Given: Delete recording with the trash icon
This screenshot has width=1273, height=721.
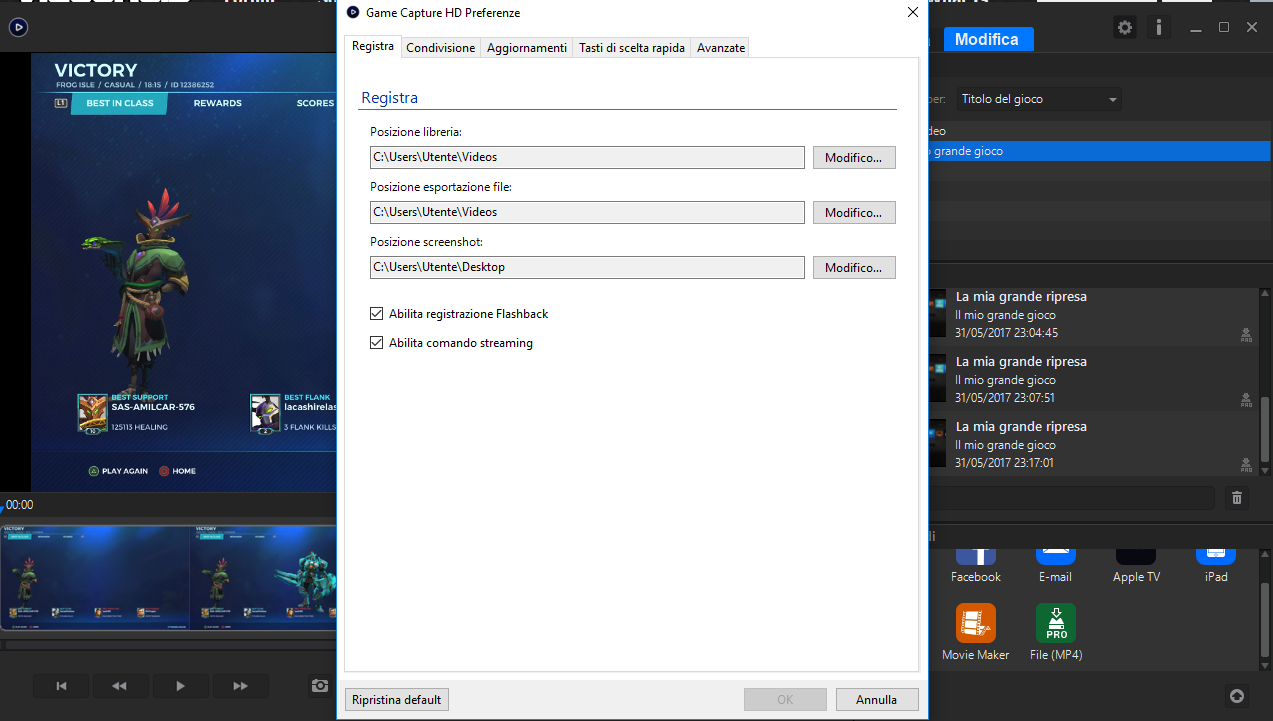Looking at the screenshot, I should (x=1237, y=498).
